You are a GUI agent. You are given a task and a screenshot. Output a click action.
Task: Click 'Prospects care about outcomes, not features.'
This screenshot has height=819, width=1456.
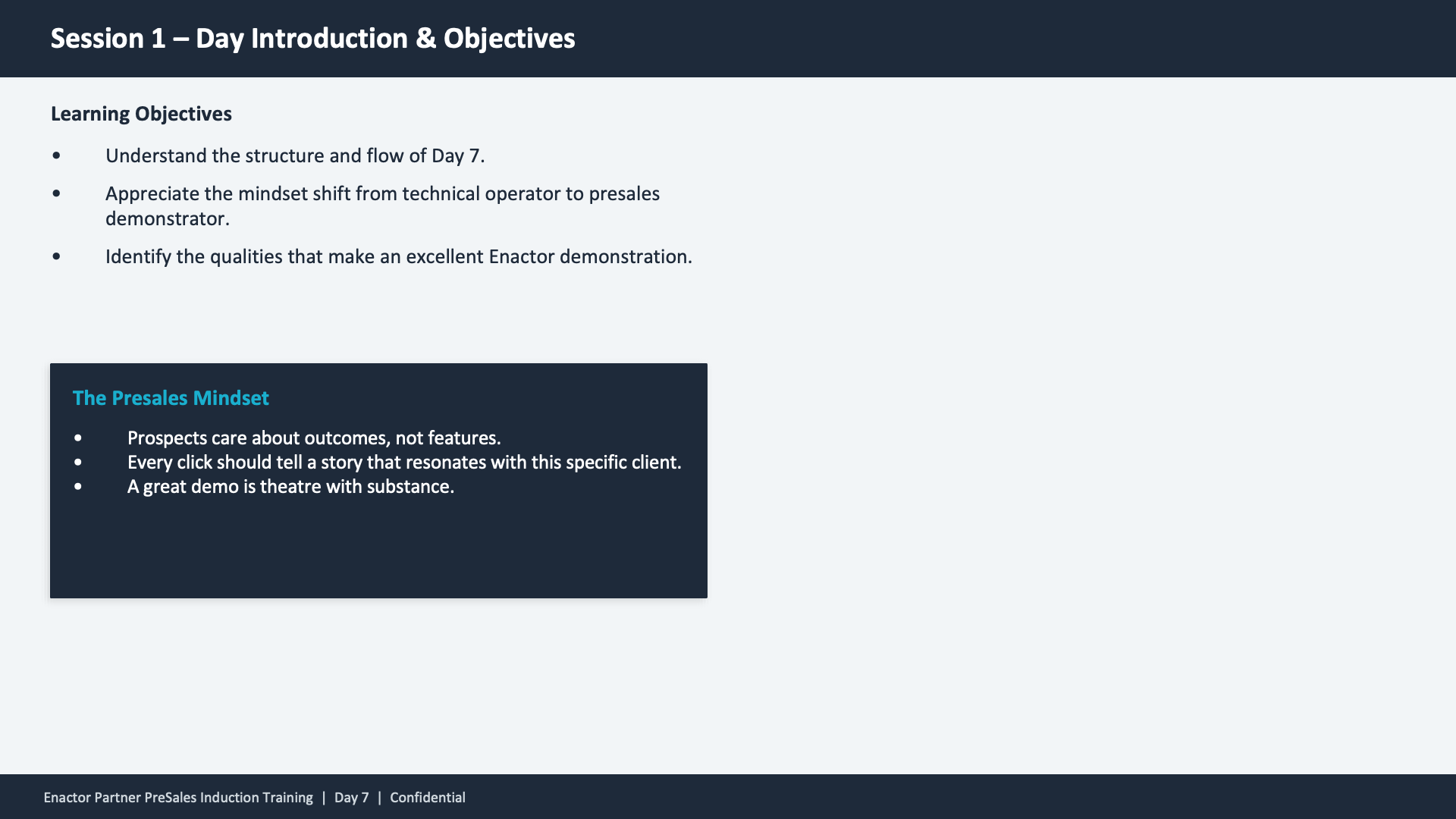(x=314, y=438)
